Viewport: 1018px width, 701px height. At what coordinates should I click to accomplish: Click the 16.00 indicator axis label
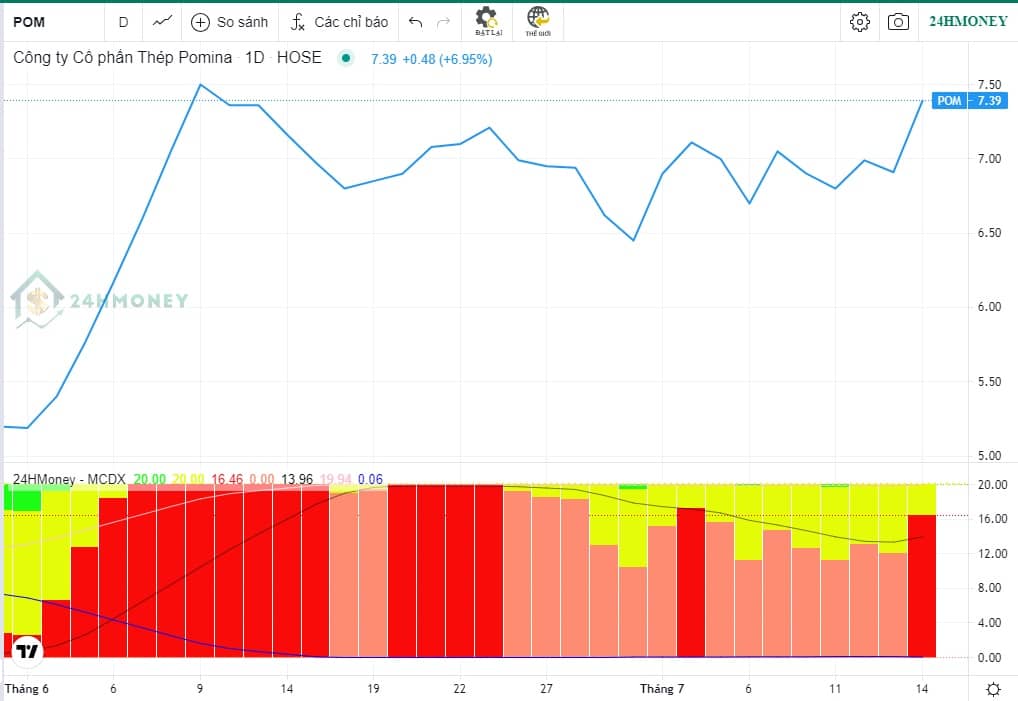coord(992,519)
